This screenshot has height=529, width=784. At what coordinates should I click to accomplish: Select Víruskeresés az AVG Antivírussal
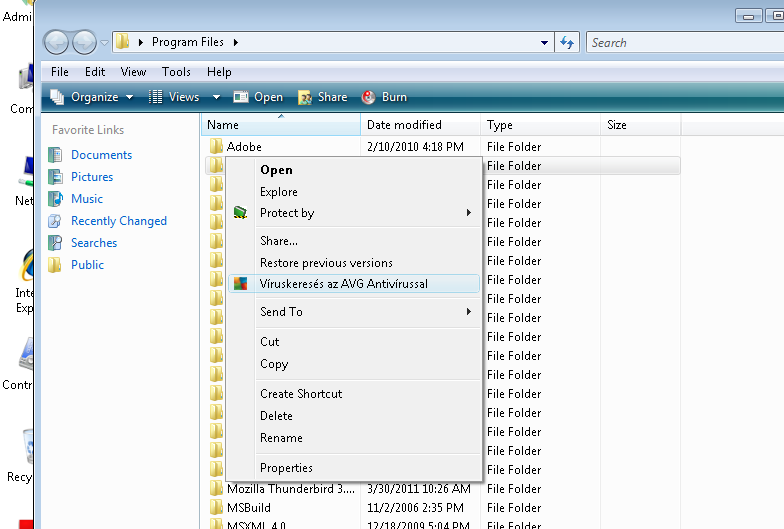coord(354,284)
